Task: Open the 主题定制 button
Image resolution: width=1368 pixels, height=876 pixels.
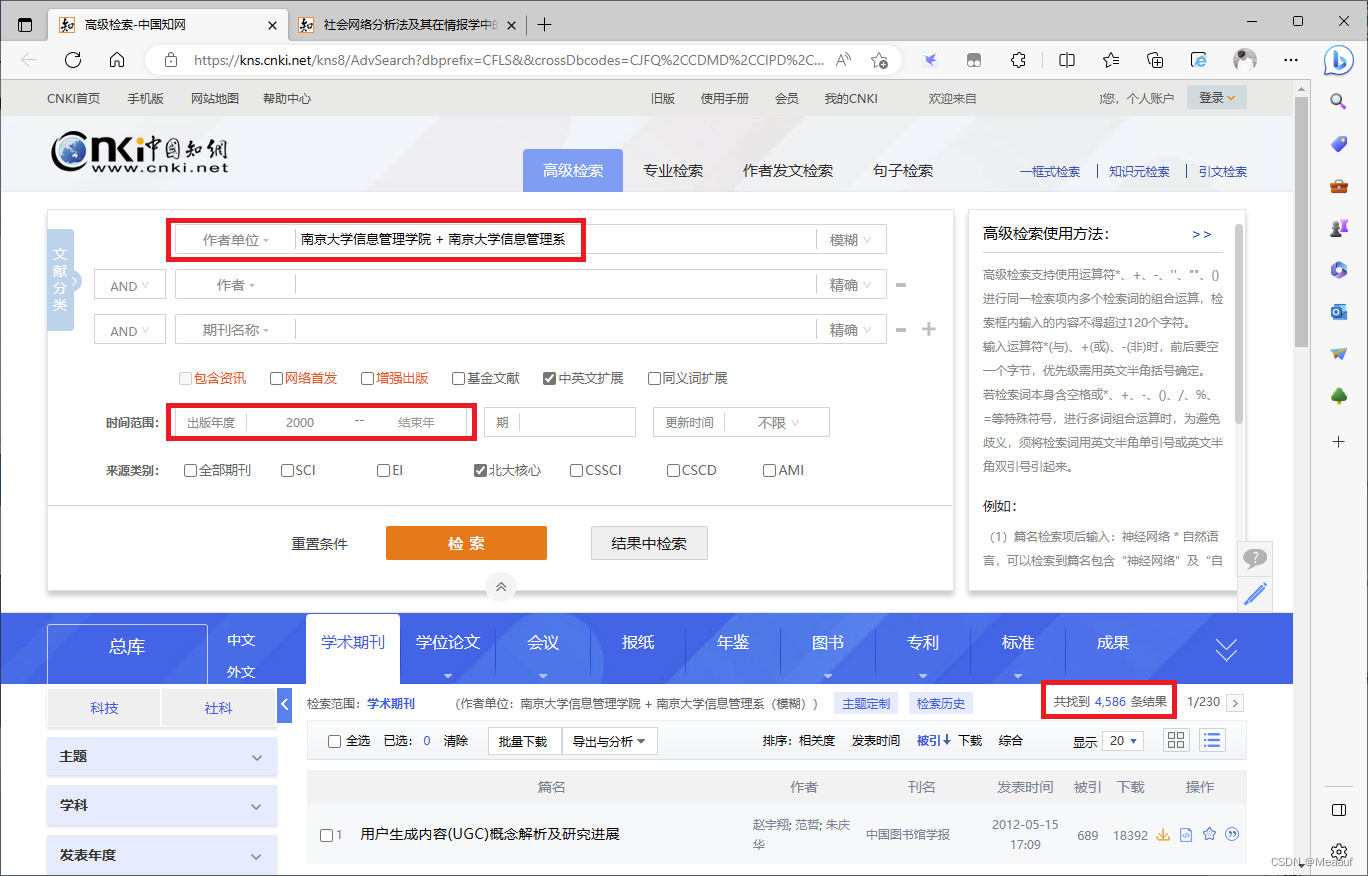Action: [866, 703]
